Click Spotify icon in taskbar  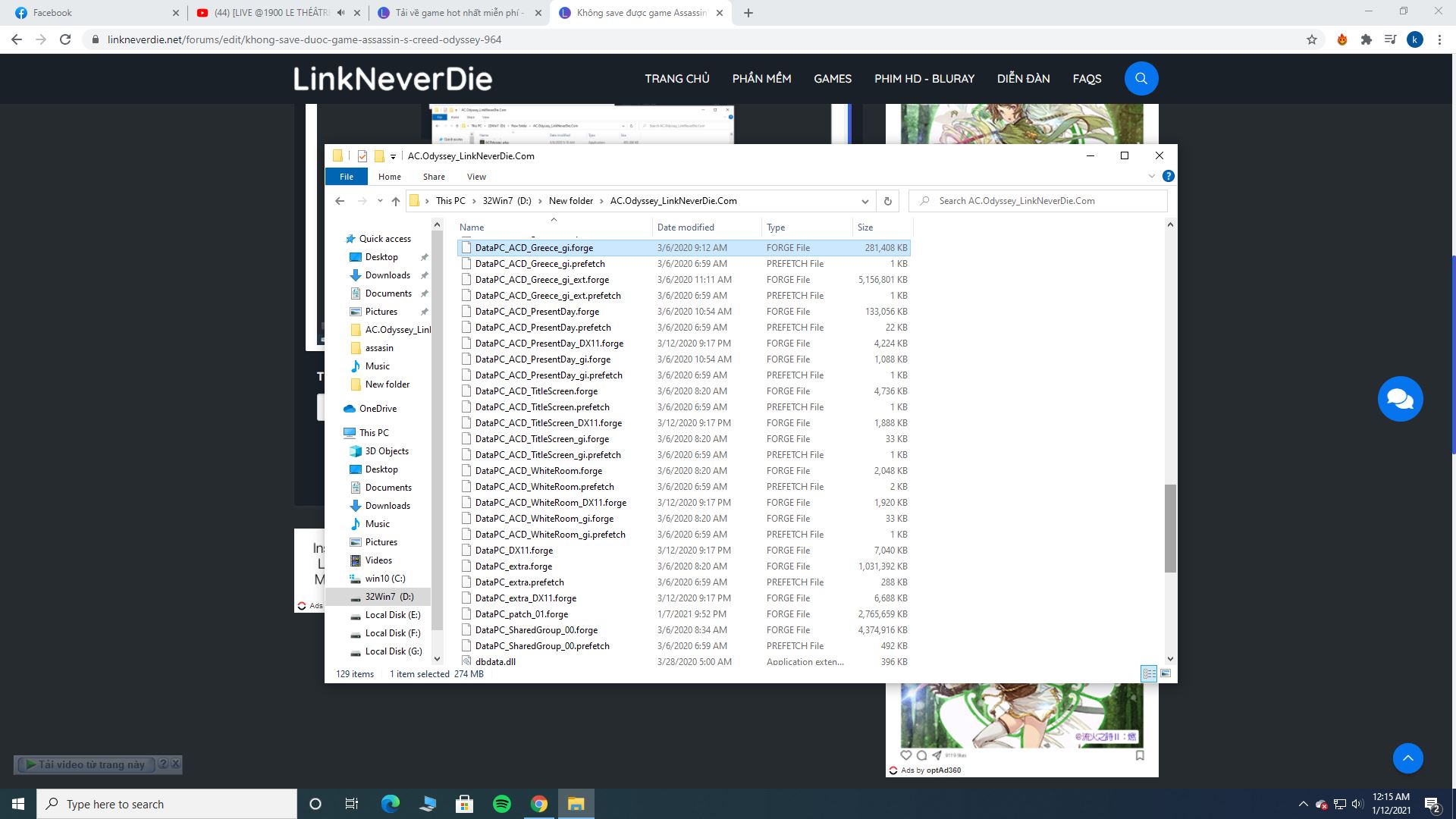(x=501, y=803)
